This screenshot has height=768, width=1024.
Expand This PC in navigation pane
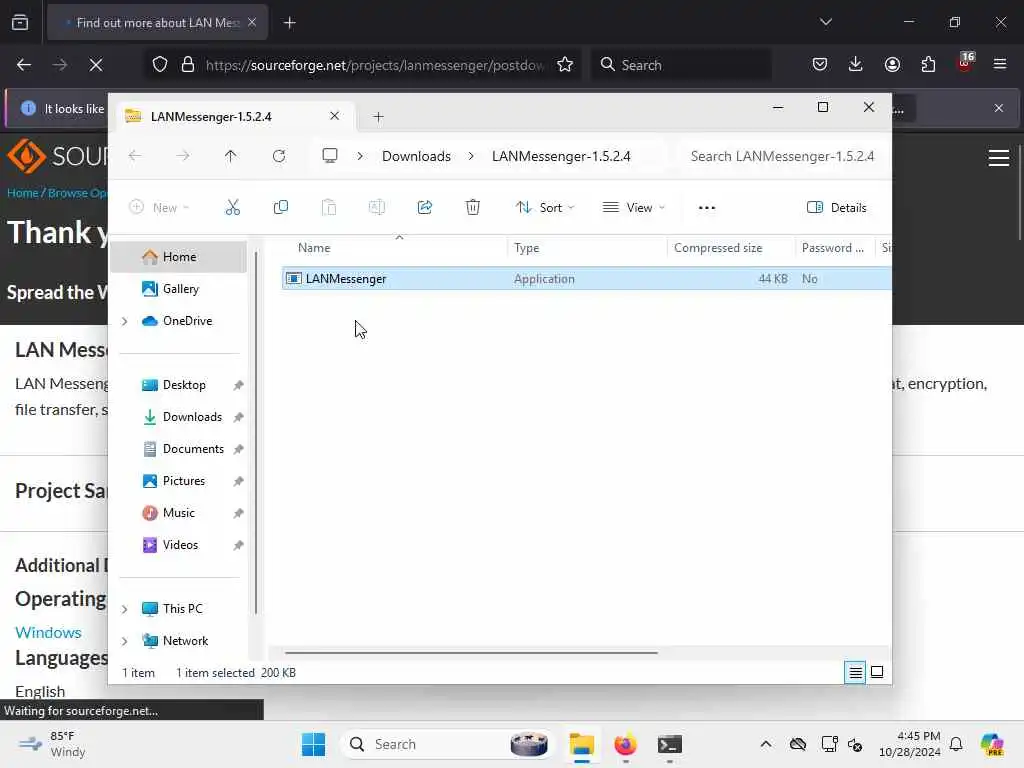pyautogui.click(x=125, y=609)
